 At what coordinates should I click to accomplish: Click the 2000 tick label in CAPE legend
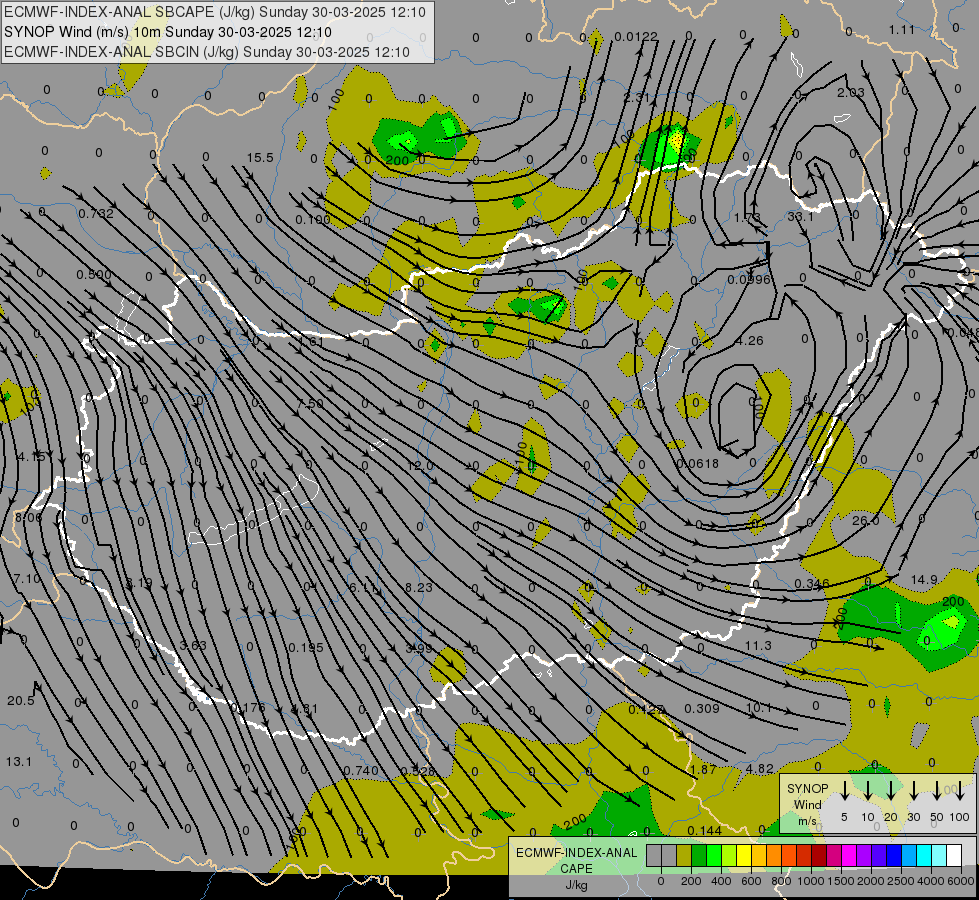tap(871, 881)
